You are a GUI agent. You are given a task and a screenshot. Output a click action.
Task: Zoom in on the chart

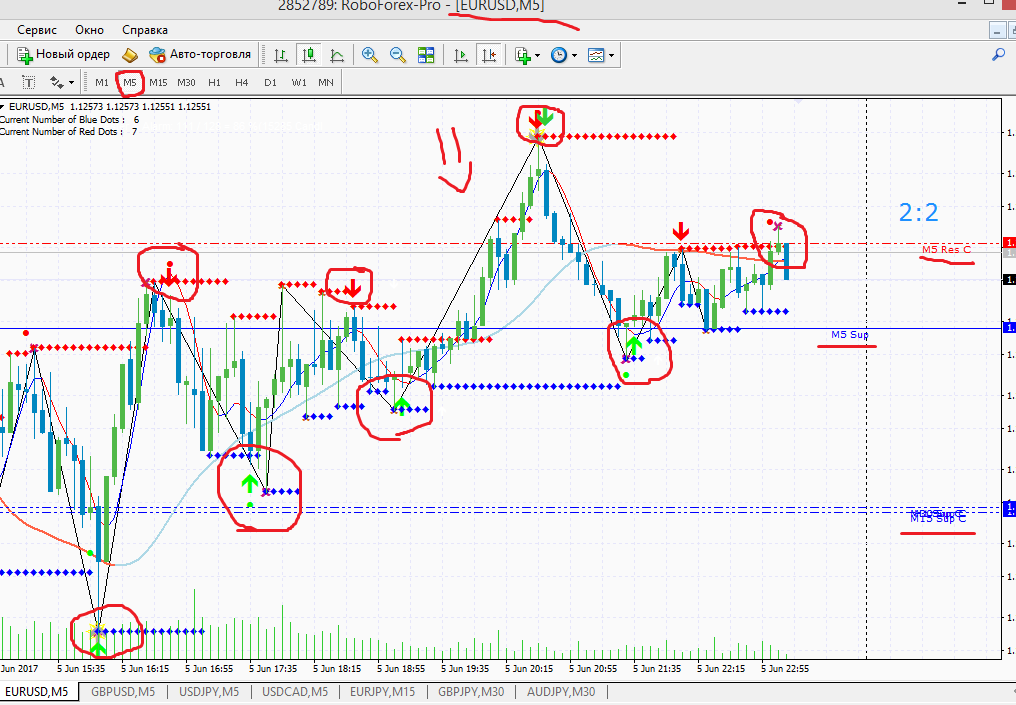(370, 55)
